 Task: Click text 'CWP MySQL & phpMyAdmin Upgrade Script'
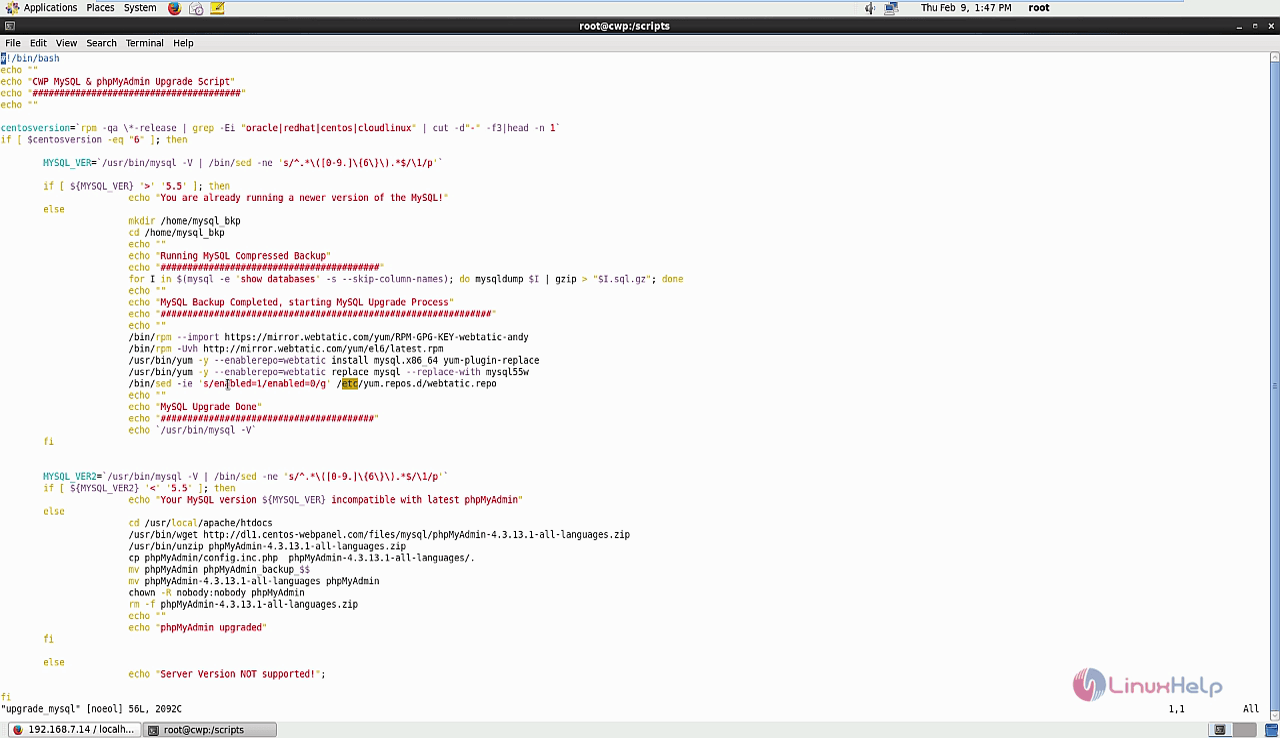[x=133, y=81]
